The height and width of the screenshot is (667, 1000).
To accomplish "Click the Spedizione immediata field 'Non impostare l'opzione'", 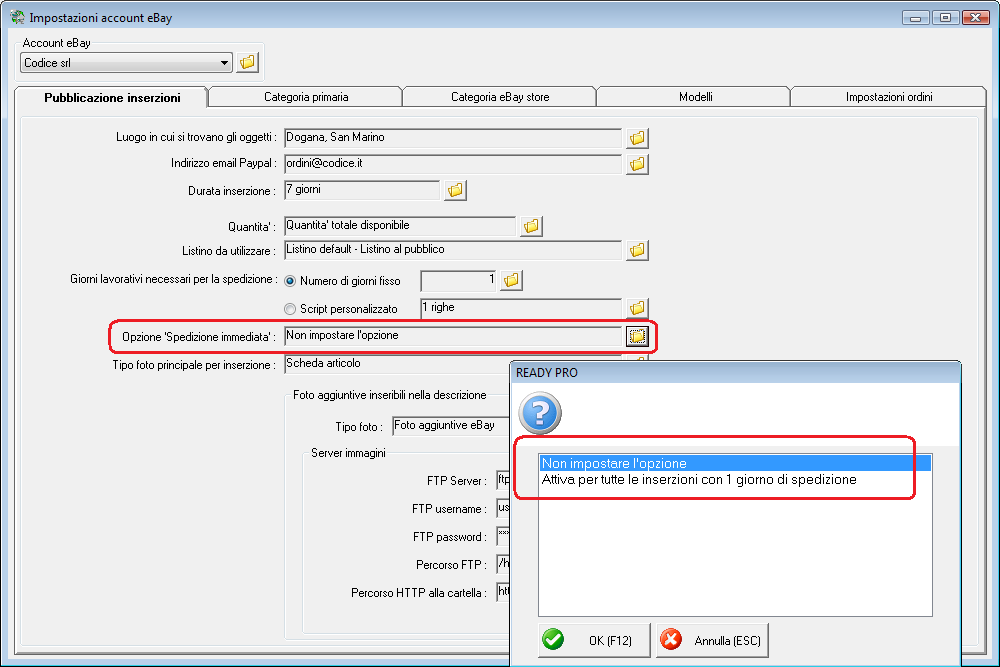I will tap(453, 336).
